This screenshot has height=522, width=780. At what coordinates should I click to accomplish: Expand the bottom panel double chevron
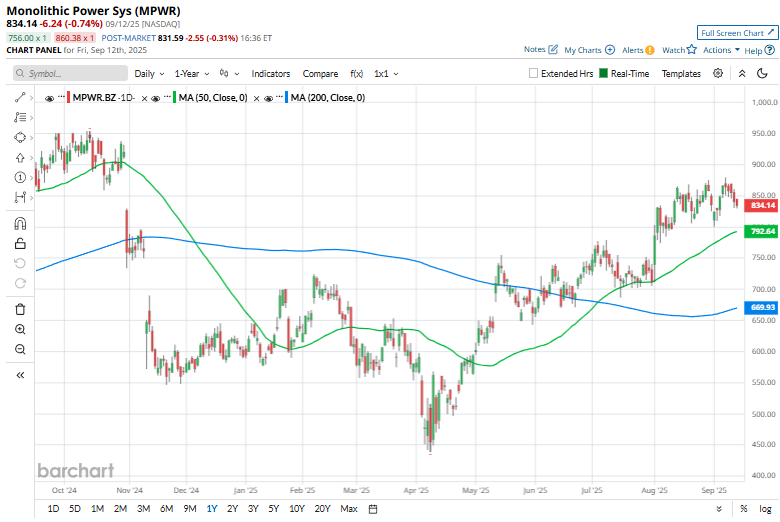click(719, 509)
